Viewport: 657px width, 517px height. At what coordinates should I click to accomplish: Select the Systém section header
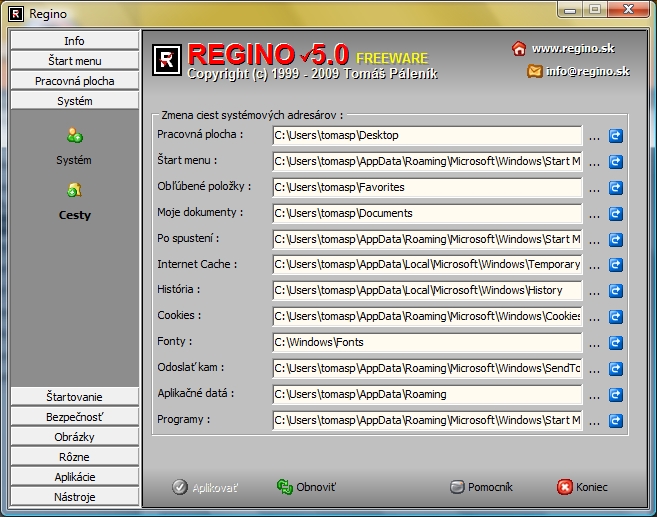tap(75, 101)
